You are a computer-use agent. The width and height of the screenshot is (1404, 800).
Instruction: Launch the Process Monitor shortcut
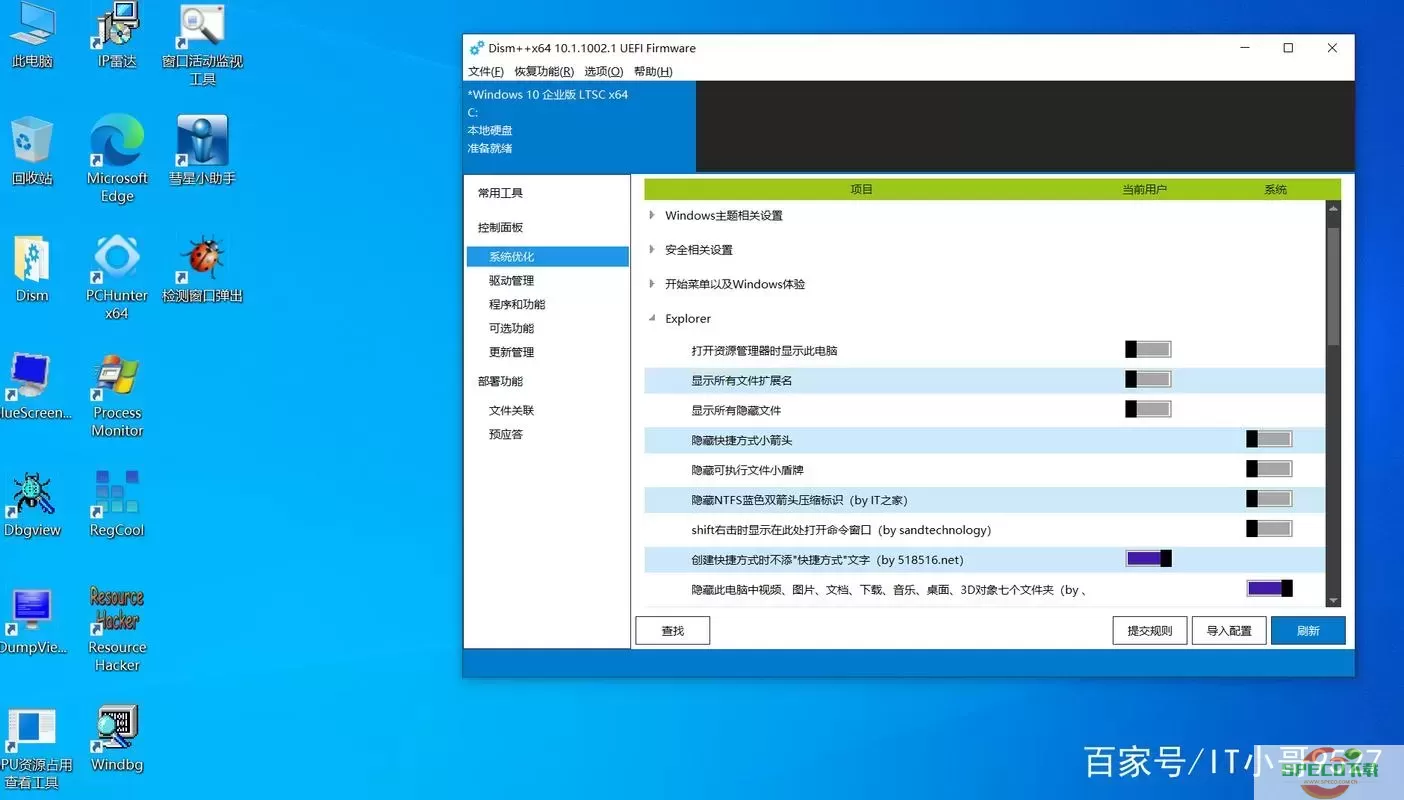click(x=117, y=396)
